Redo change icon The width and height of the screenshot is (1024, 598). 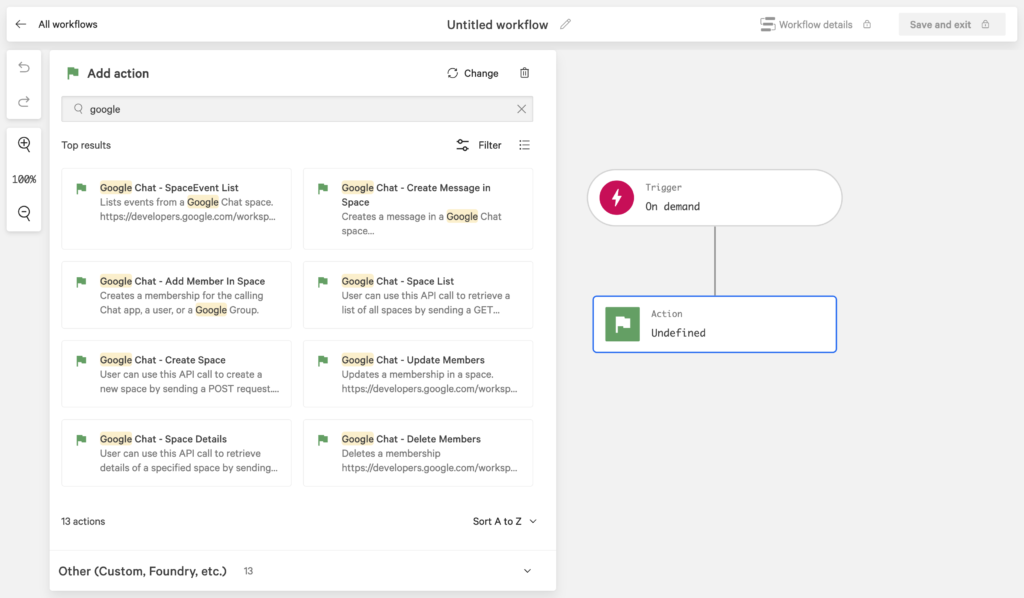click(24, 101)
